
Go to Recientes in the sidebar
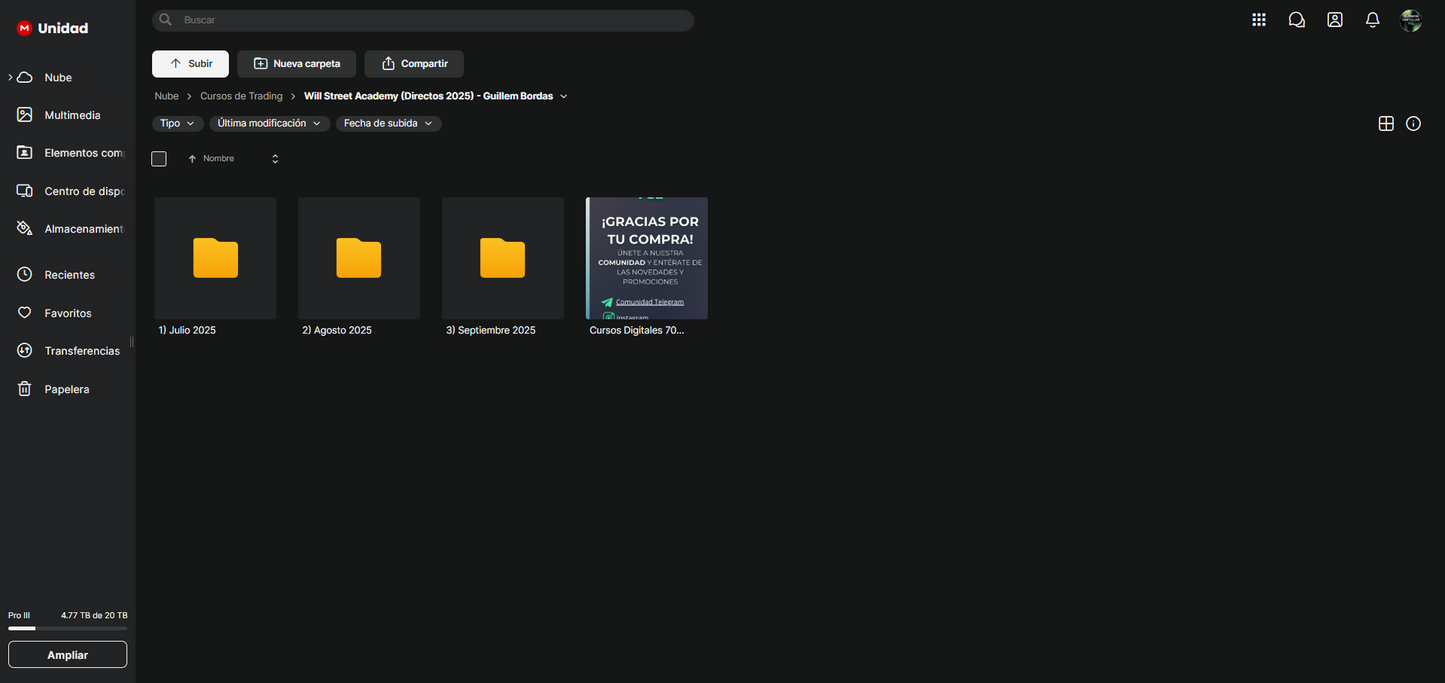point(69,275)
